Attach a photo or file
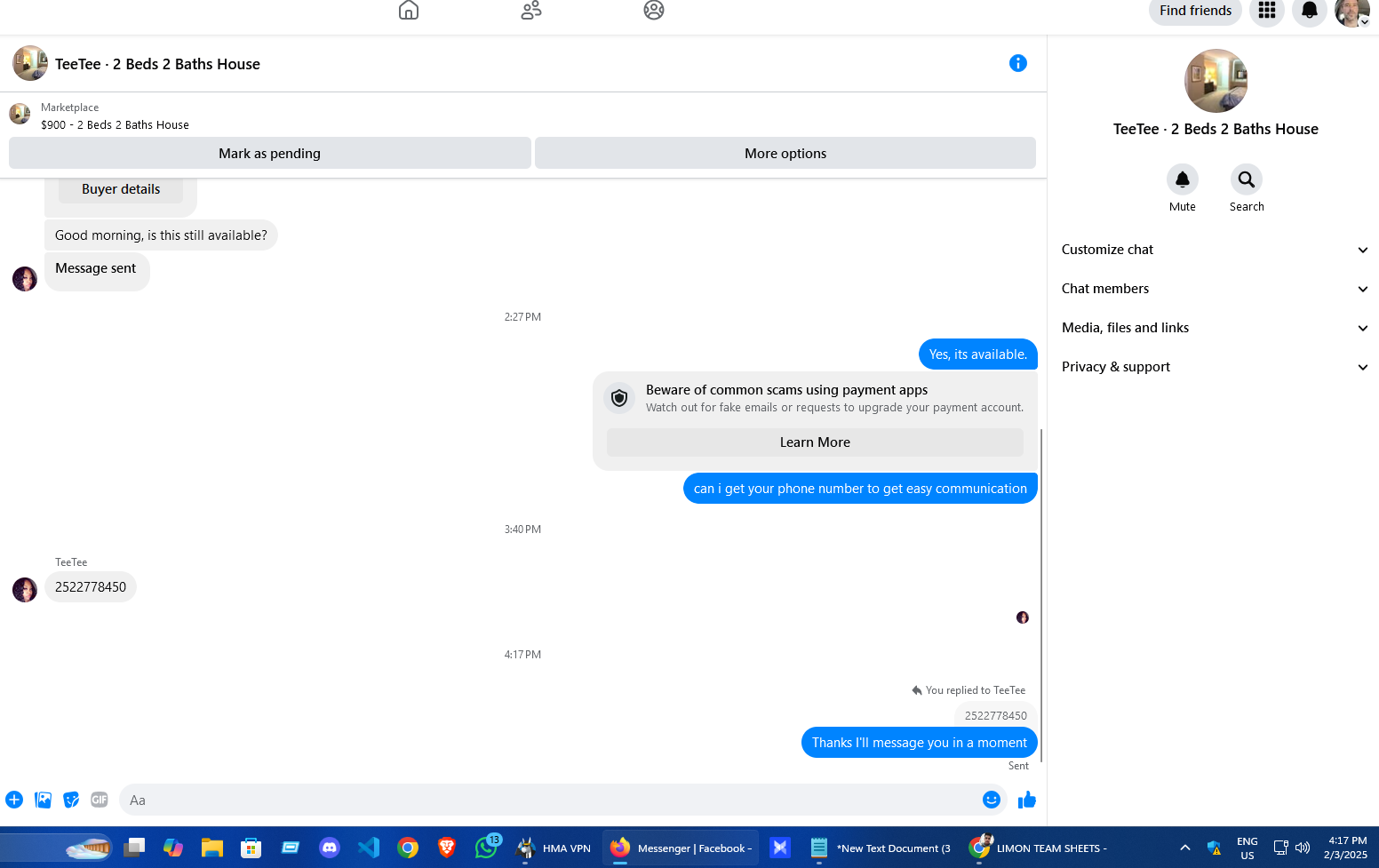The image size is (1379, 868). pos(43,800)
